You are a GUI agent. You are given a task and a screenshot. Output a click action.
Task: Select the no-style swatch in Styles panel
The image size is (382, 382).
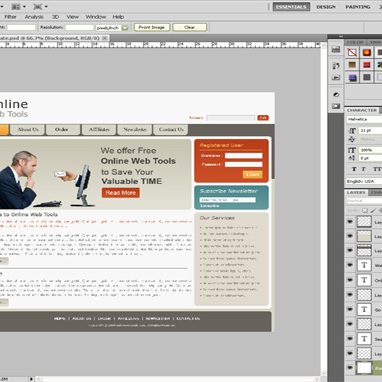352,52
